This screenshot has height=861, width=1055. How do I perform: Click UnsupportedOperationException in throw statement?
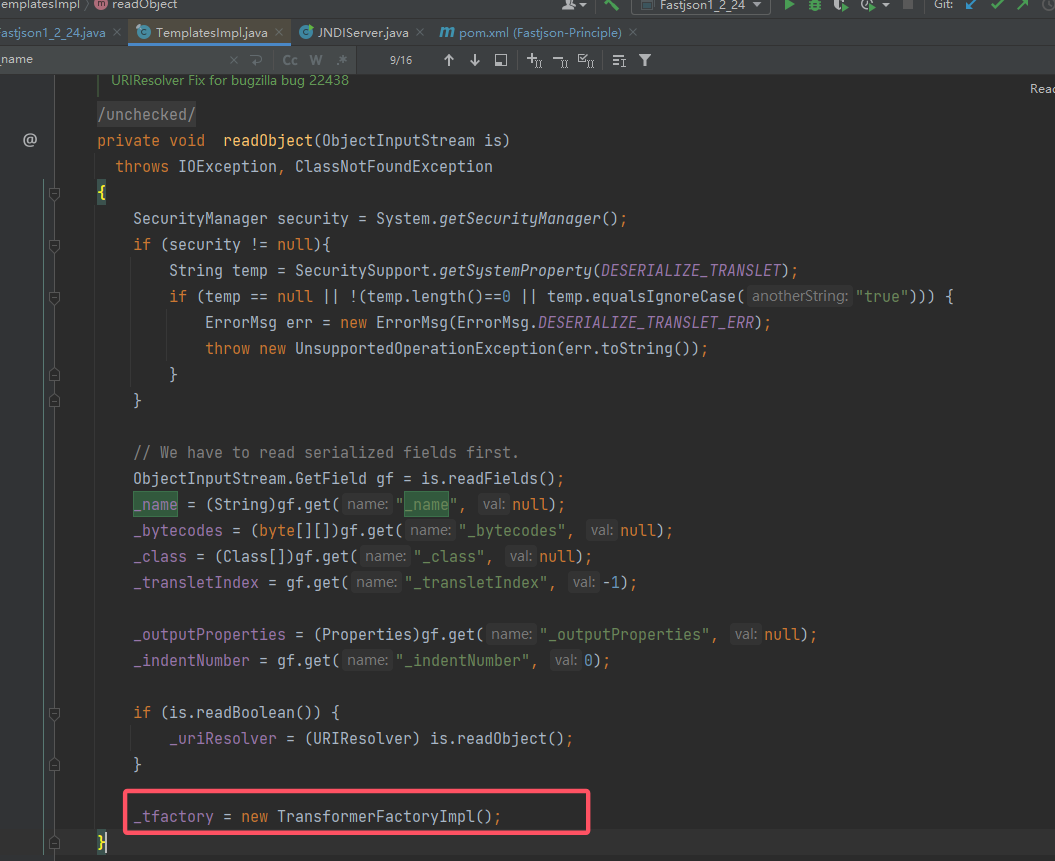pyautogui.click(x=425, y=348)
